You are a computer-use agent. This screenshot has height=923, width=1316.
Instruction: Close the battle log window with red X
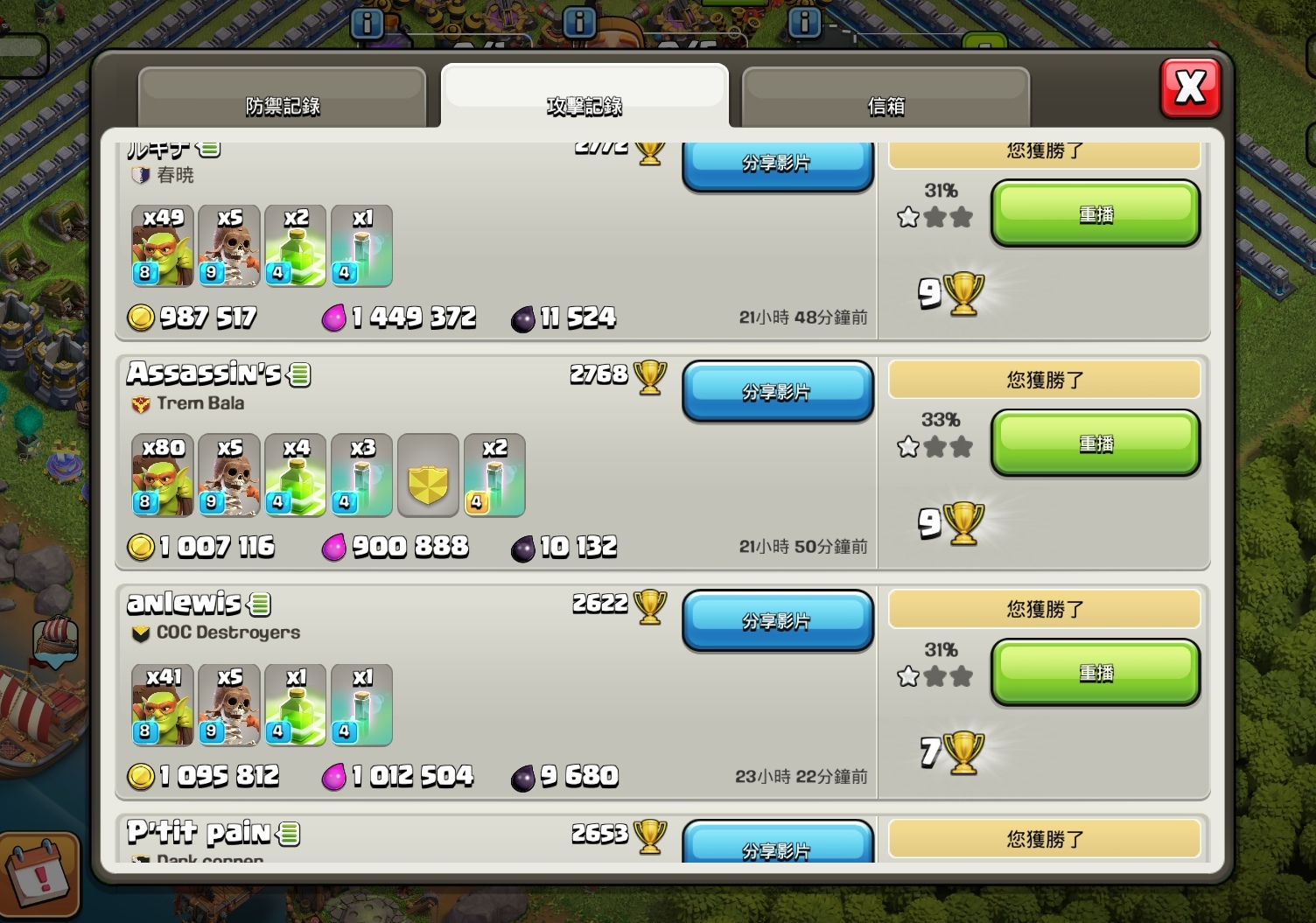click(1190, 87)
